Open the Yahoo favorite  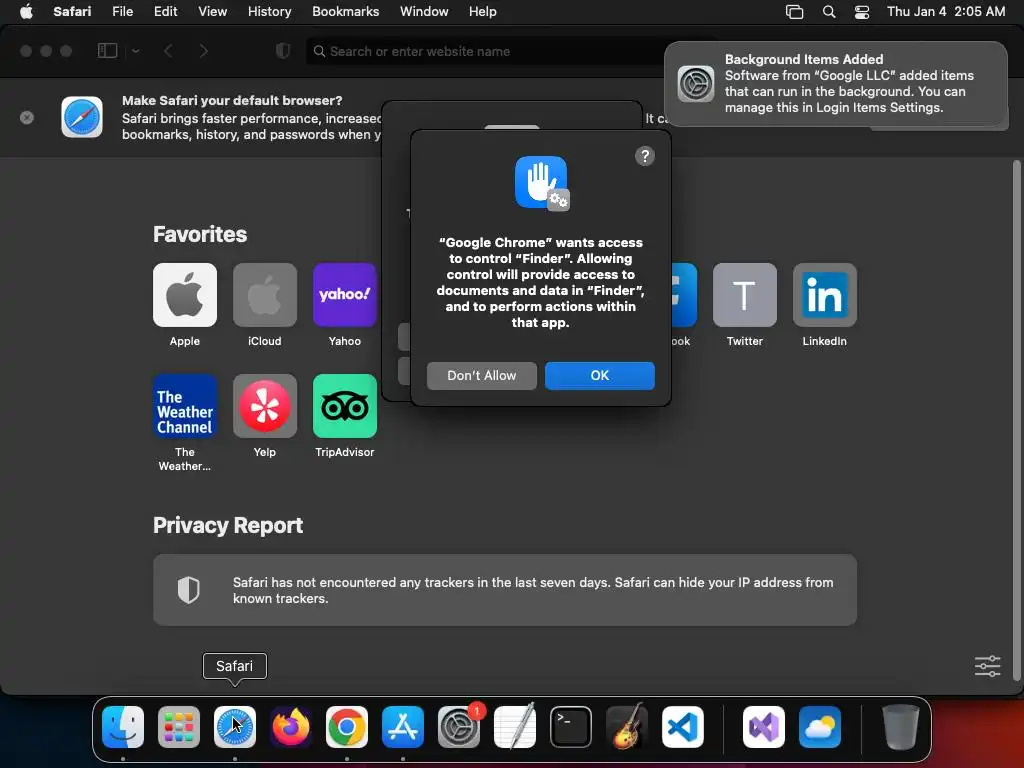click(x=345, y=295)
